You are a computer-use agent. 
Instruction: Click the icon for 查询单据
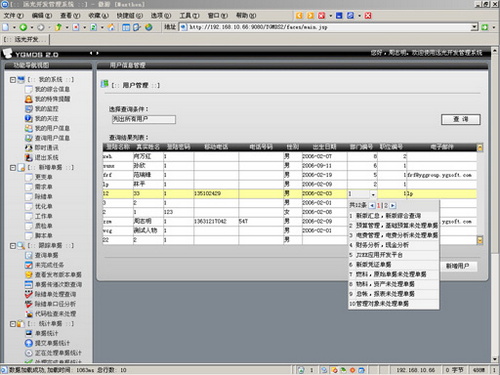pyautogui.click(x=29, y=255)
